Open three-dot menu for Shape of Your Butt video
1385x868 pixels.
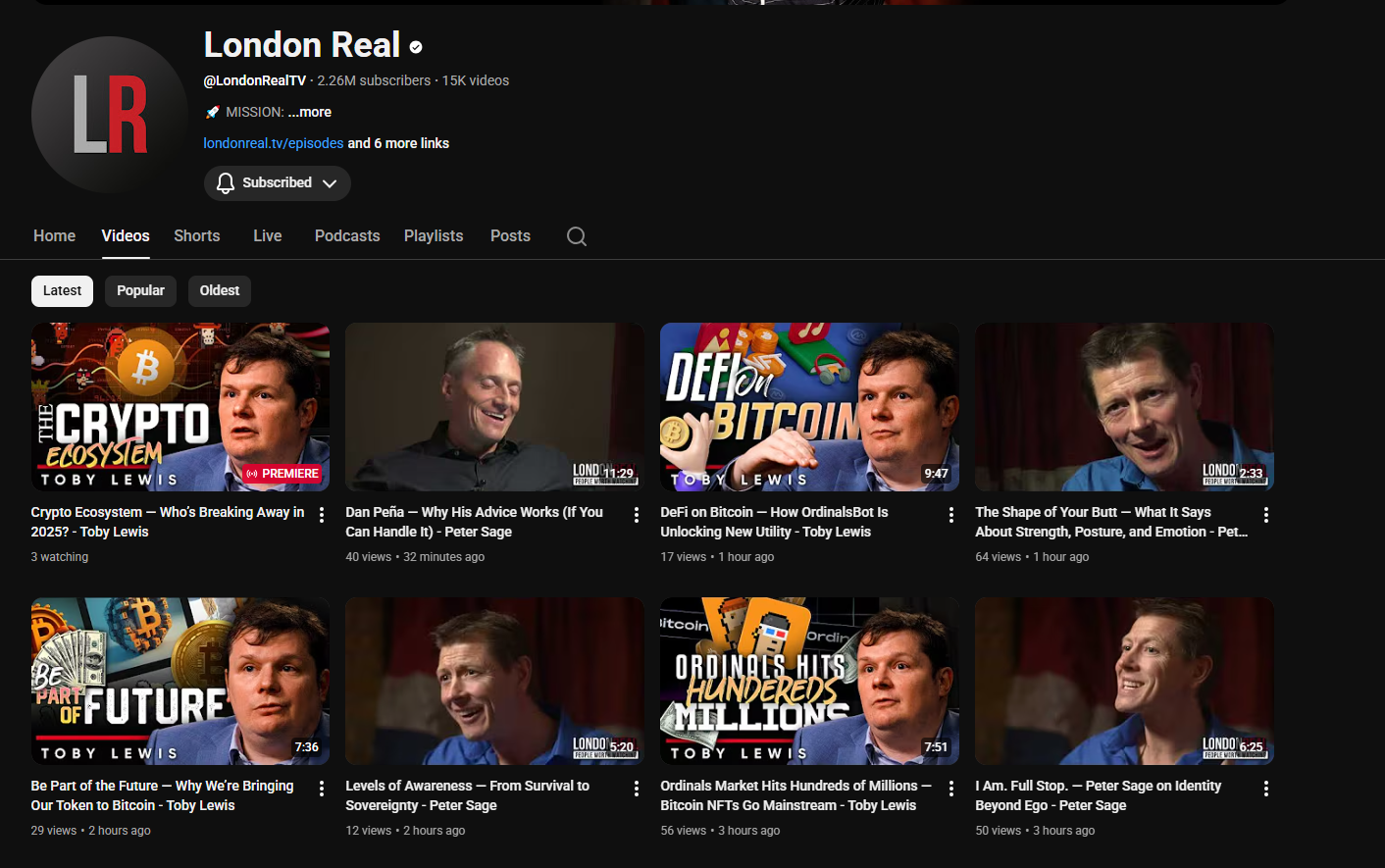[x=1266, y=515]
